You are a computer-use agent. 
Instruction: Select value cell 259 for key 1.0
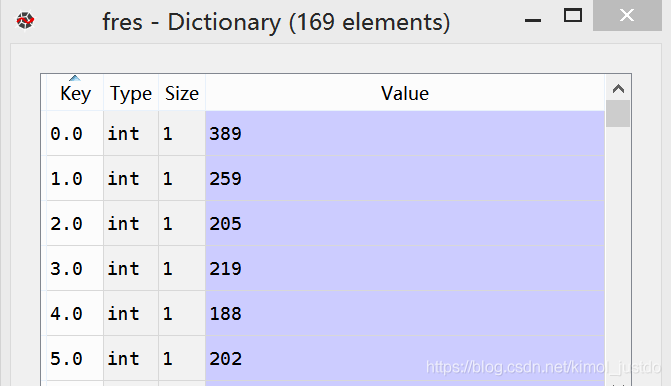405,178
